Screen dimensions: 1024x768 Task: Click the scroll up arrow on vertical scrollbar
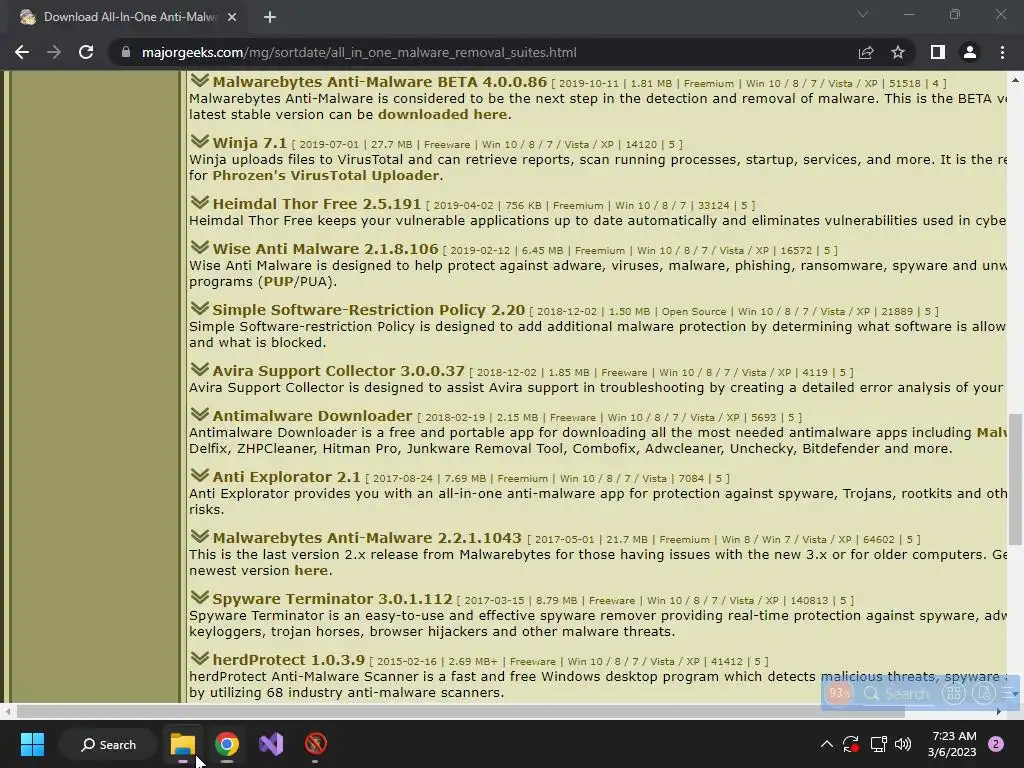[x=1015, y=80]
